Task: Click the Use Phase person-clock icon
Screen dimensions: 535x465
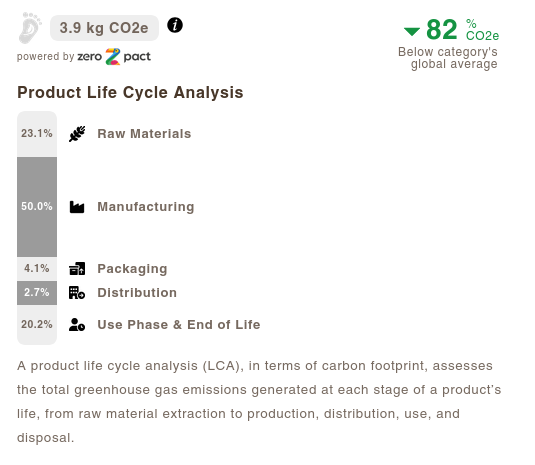Action: point(77,324)
